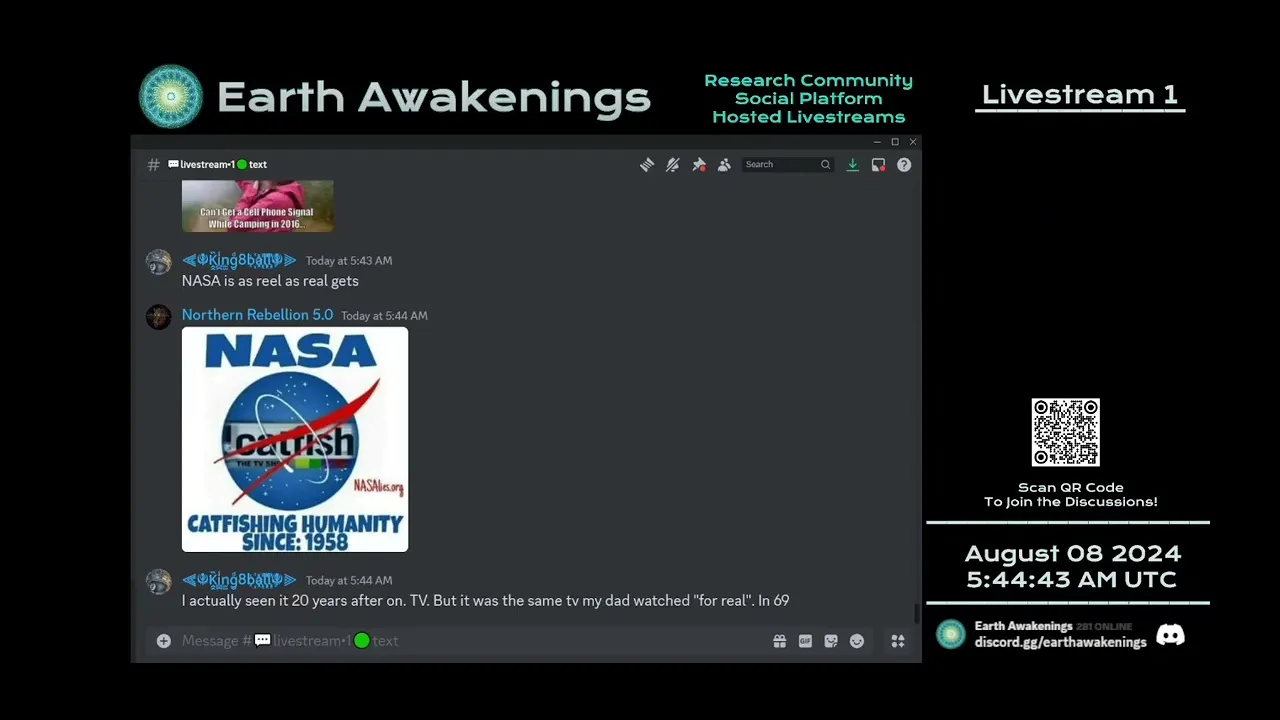Click 'August 08 2024' date text
Image resolution: width=1280 pixels, height=720 pixels.
tap(1073, 554)
